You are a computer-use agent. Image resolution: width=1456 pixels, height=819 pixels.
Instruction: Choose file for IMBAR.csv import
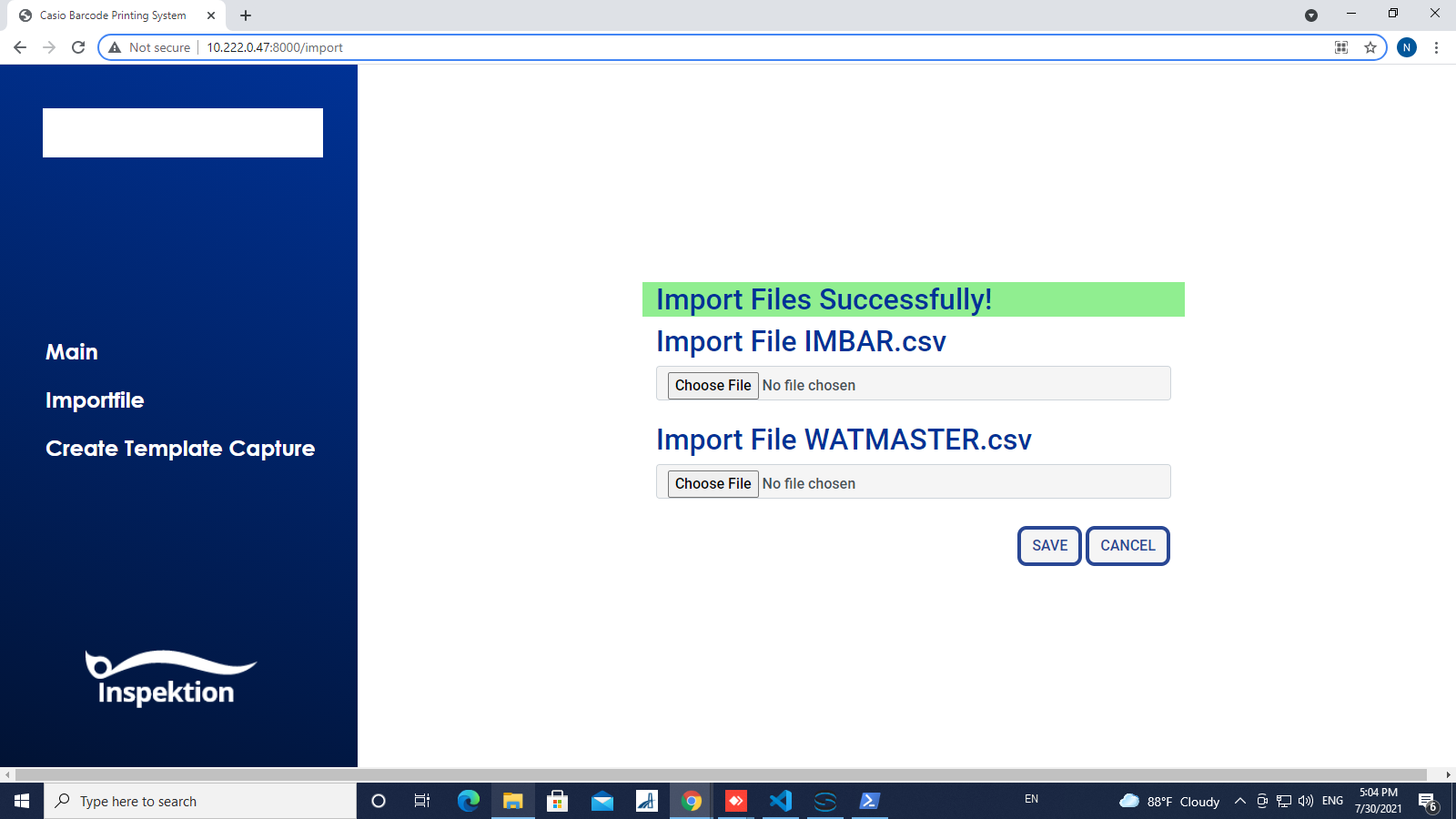coord(713,385)
